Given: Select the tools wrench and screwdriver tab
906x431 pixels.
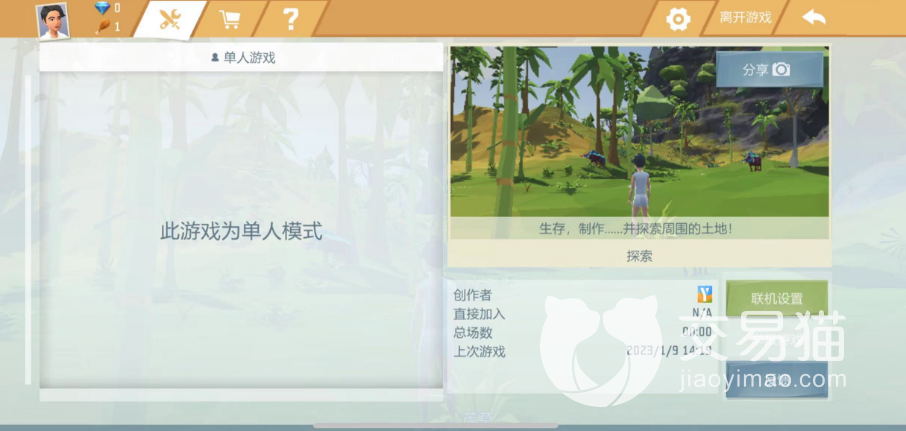Looking at the screenshot, I should pos(170,20).
